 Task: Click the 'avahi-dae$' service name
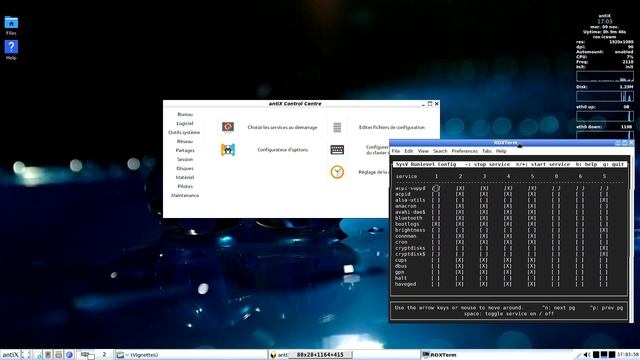pyautogui.click(x=410, y=212)
